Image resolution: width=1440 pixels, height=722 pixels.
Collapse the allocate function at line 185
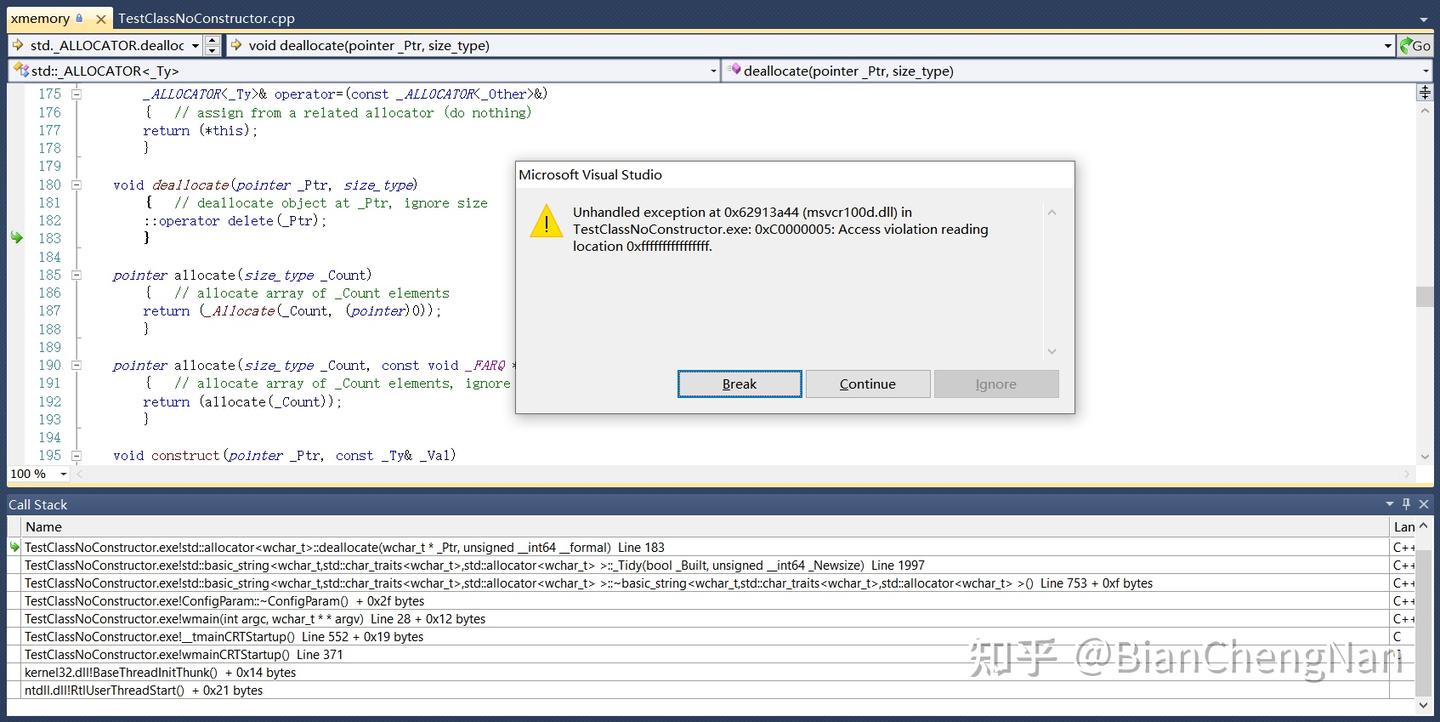[76, 275]
